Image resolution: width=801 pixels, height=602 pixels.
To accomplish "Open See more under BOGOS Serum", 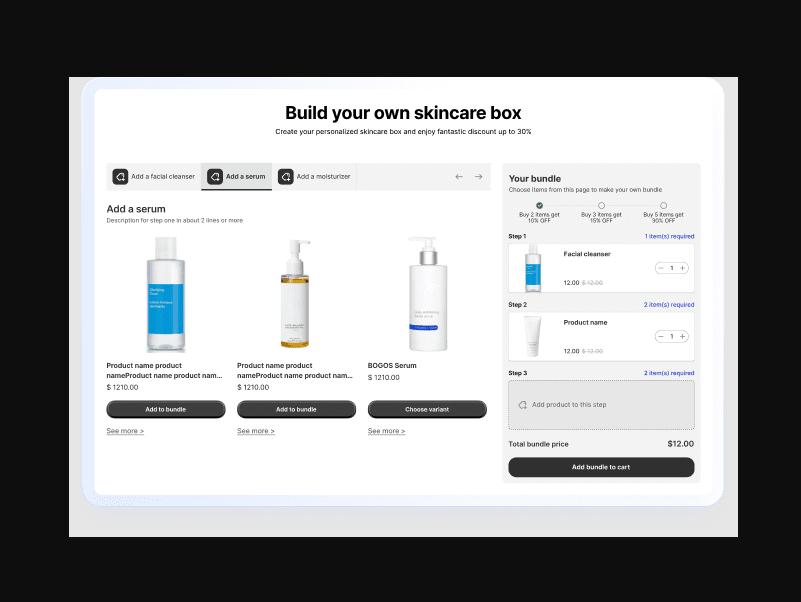I will click(387, 431).
